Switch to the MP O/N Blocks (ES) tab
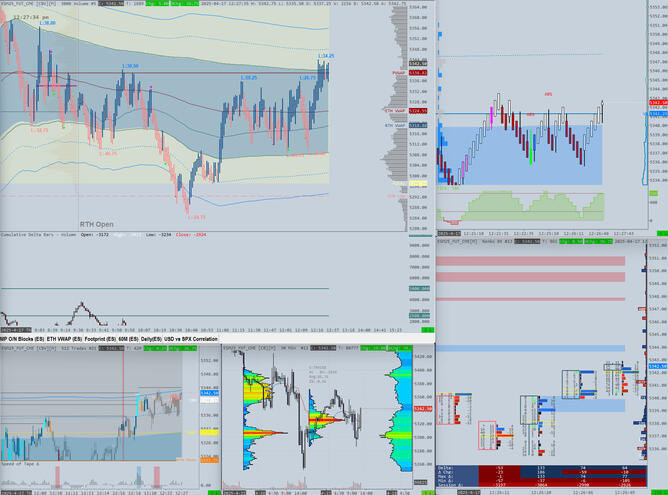Image resolution: width=668 pixels, height=495 pixels. [22, 340]
